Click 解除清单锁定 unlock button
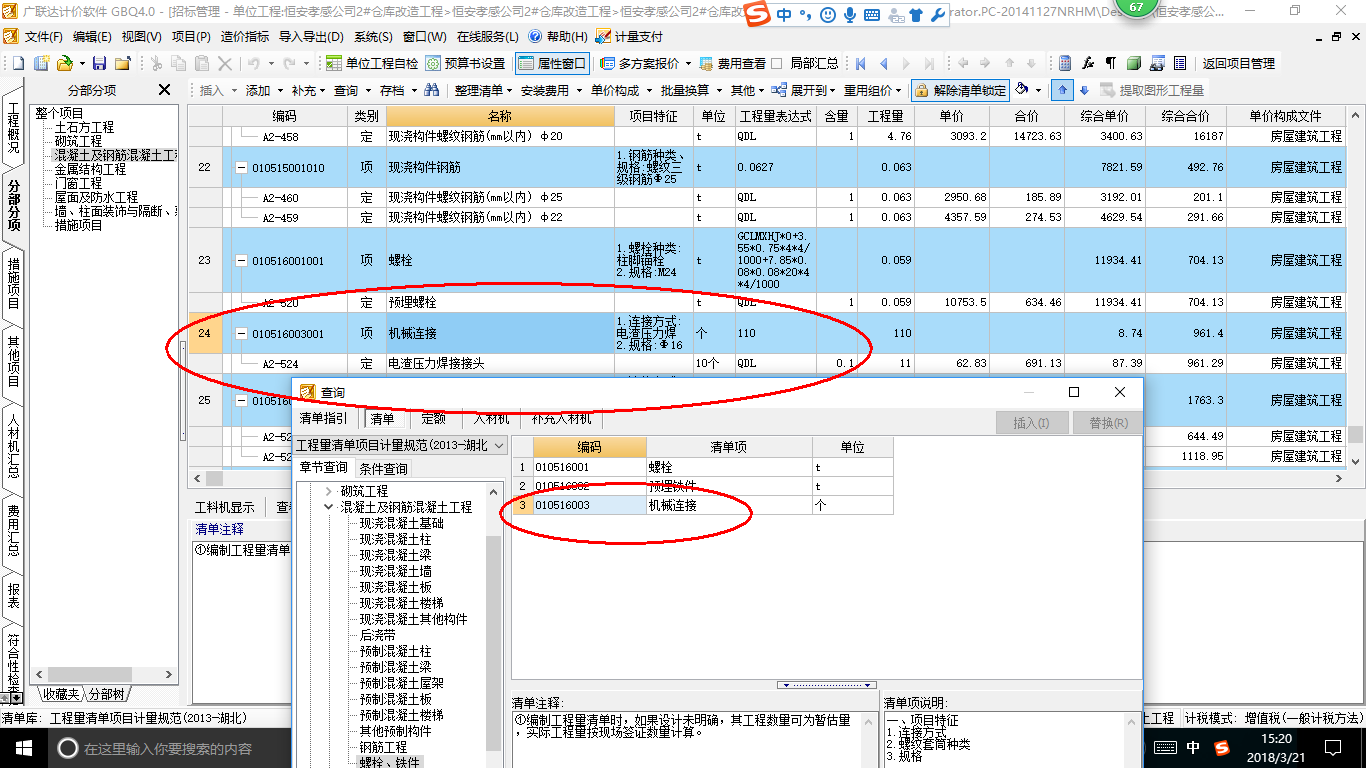 [x=960, y=90]
